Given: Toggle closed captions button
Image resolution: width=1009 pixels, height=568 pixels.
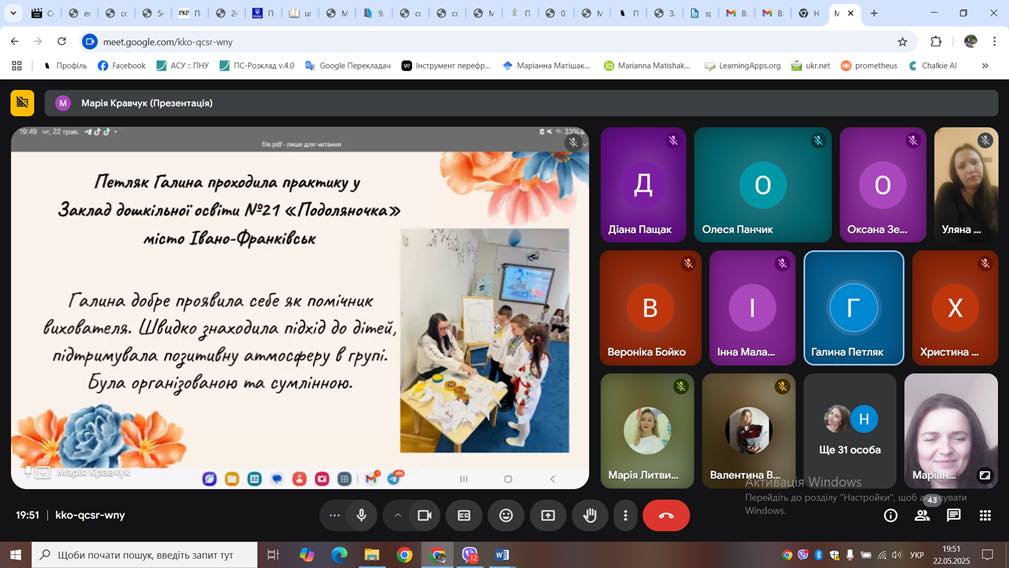Looking at the screenshot, I should point(464,515).
